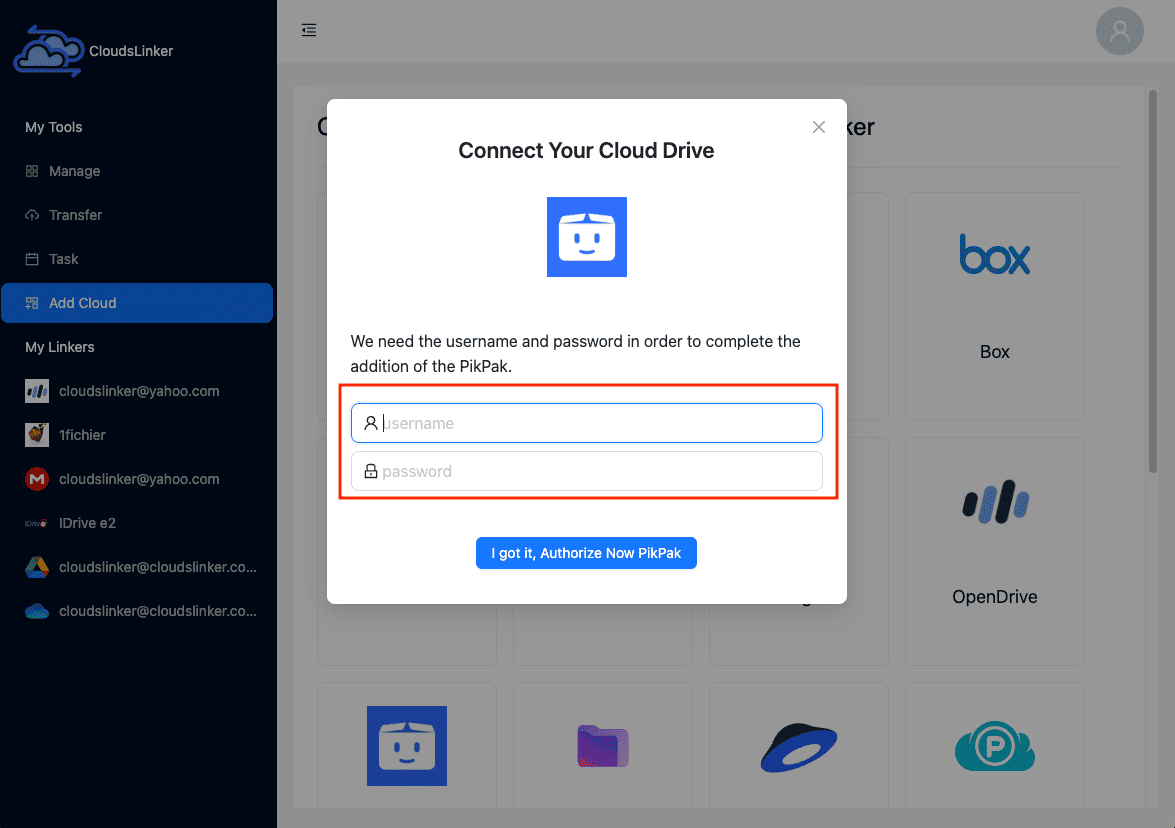Click the OneDrive blue cloud icon
The height and width of the screenshot is (828, 1175).
[x=37, y=611]
